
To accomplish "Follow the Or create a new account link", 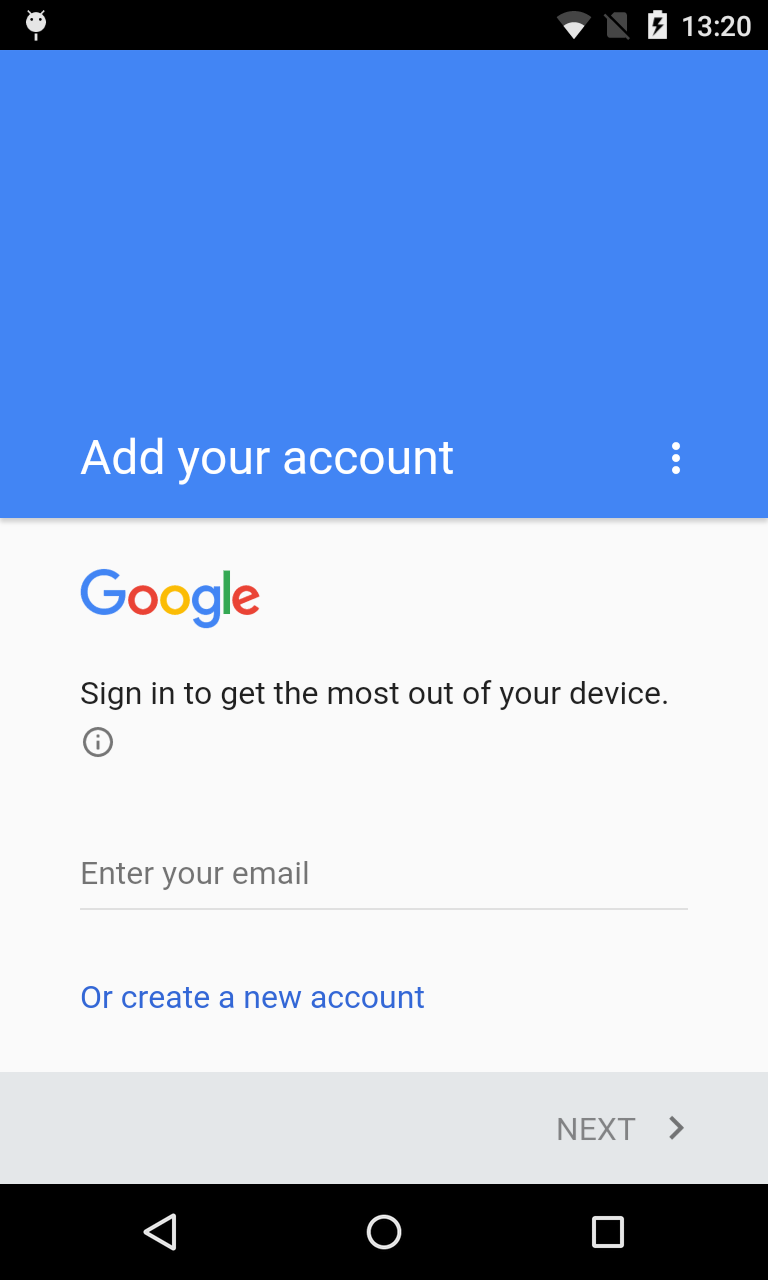I will 253,997.
